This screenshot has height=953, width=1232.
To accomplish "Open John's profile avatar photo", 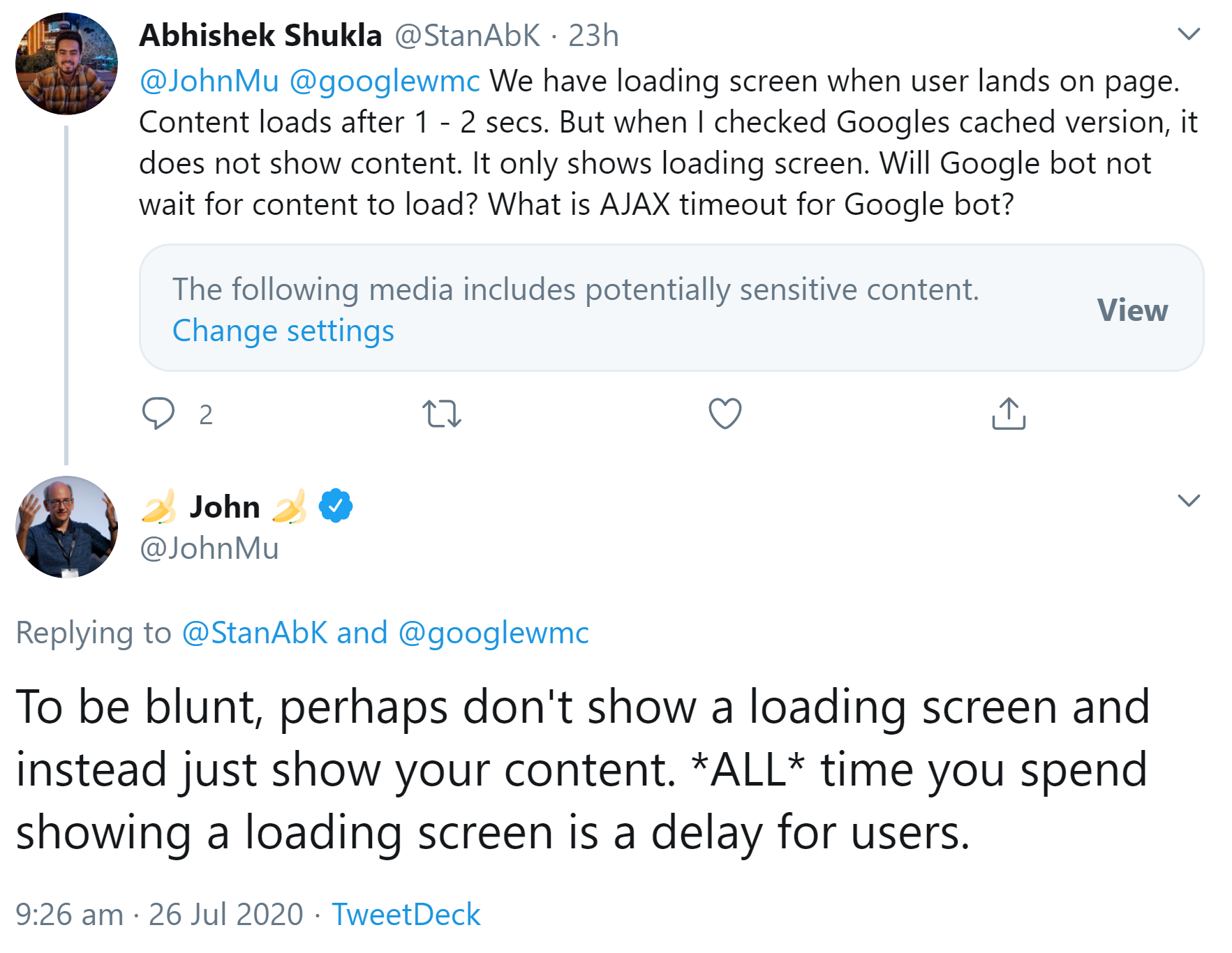I will pos(66,527).
